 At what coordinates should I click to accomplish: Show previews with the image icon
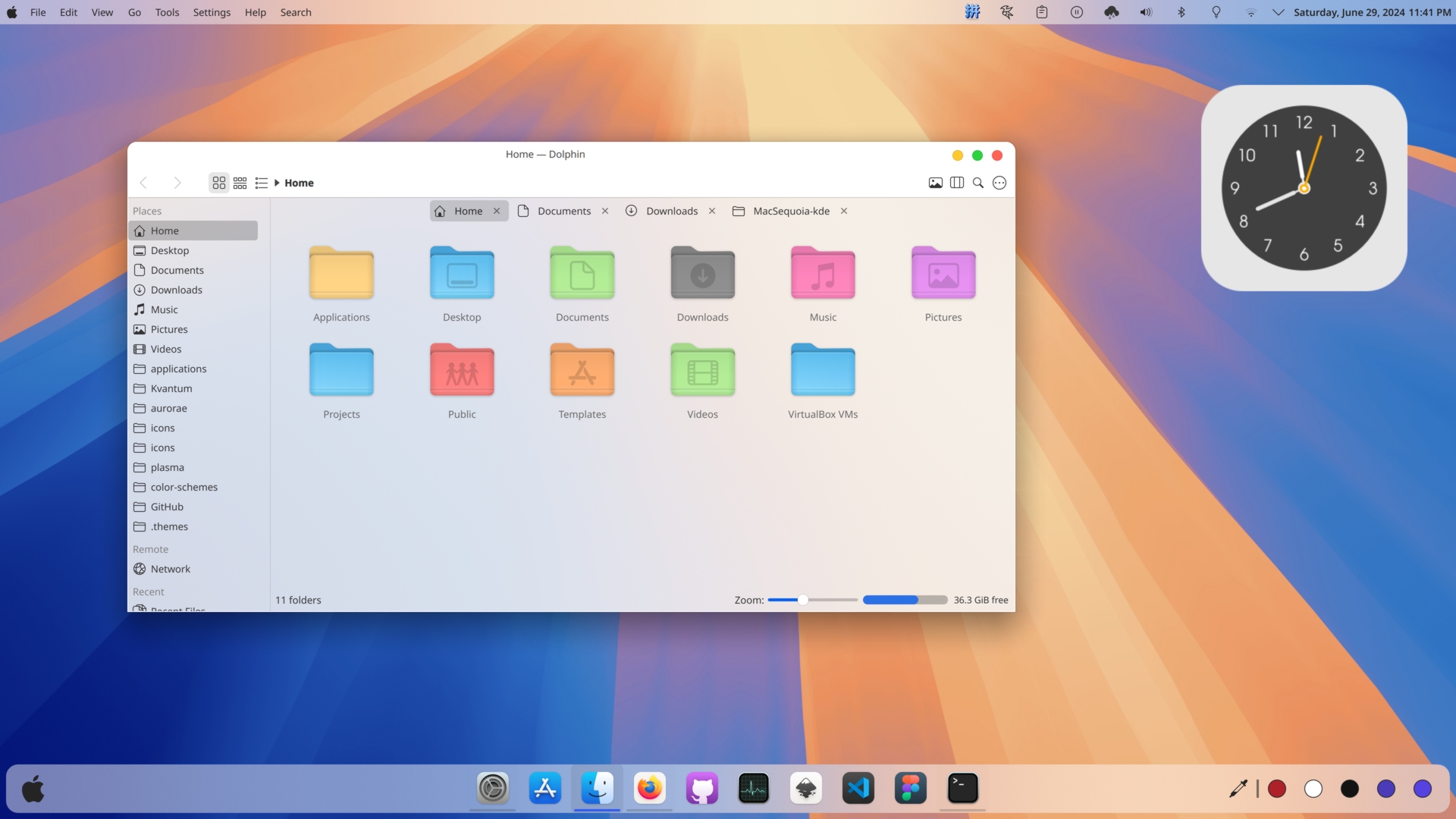(x=936, y=183)
